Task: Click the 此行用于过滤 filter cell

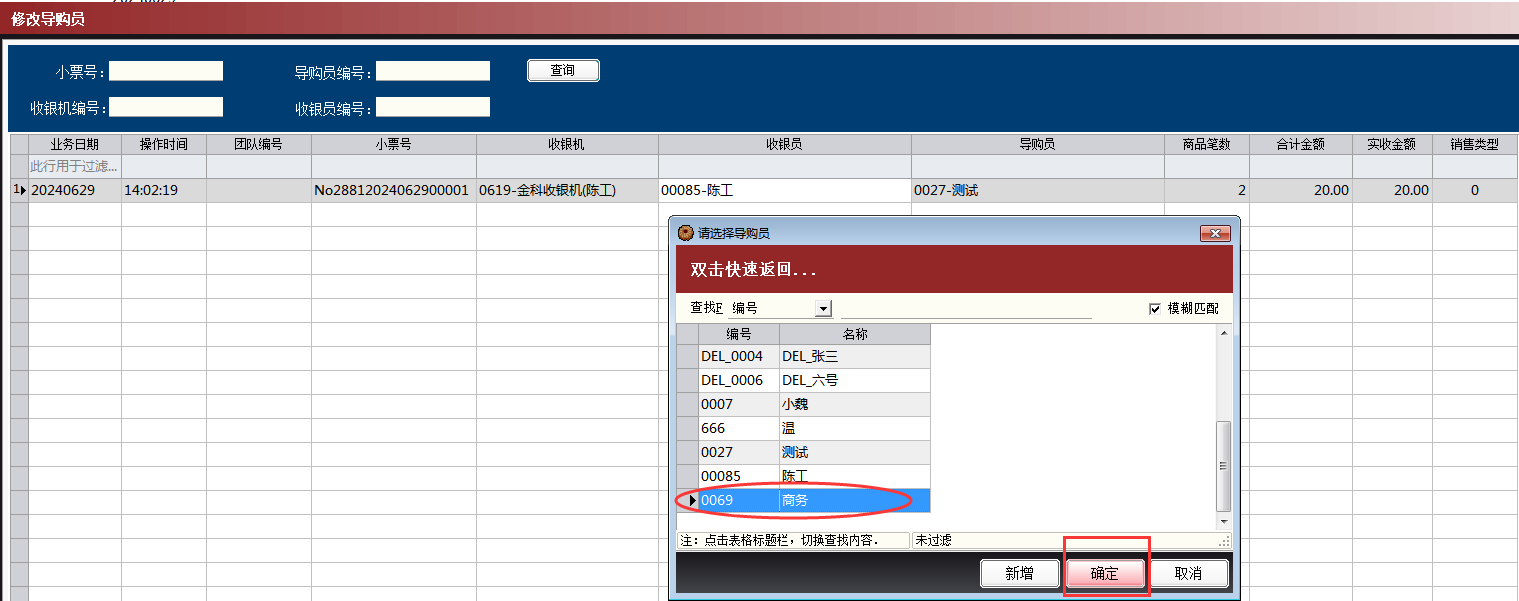Action: [x=75, y=166]
